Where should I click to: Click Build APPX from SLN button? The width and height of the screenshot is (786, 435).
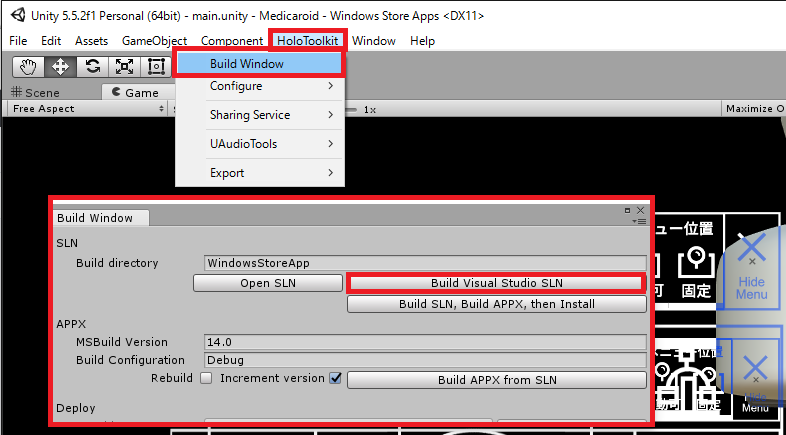click(497, 380)
